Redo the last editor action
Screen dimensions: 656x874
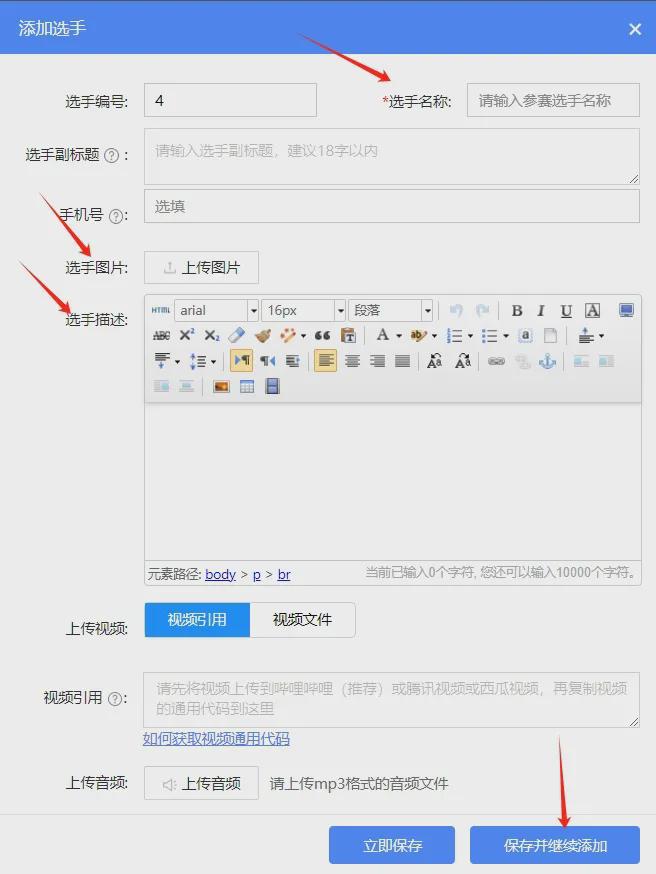(x=482, y=310)
